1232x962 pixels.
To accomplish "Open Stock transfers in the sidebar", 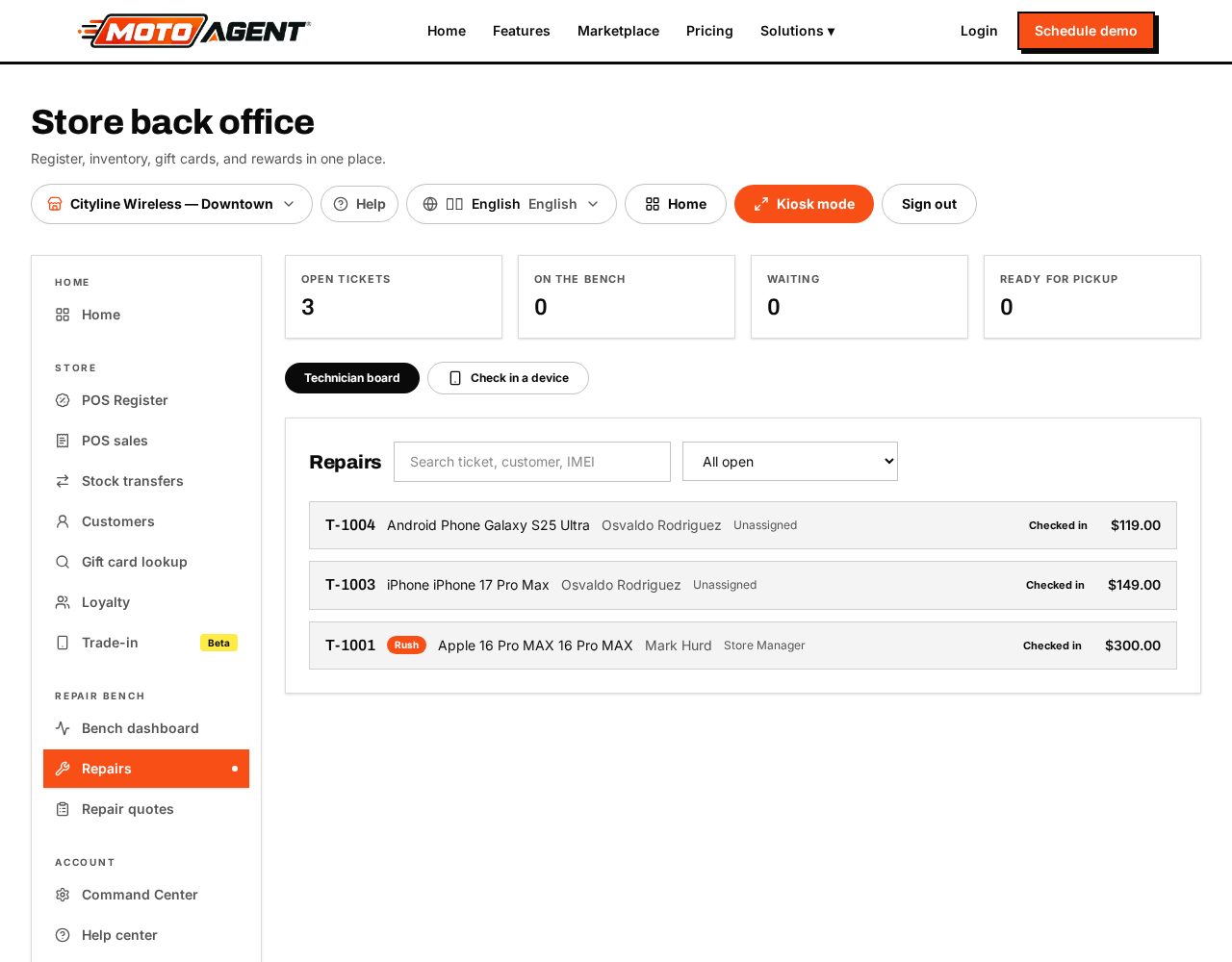I will coord(146,481).
